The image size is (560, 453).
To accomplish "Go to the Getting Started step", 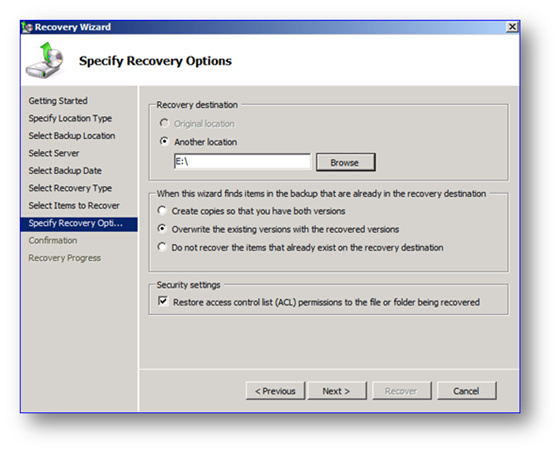I will click(x=58, y=101).
